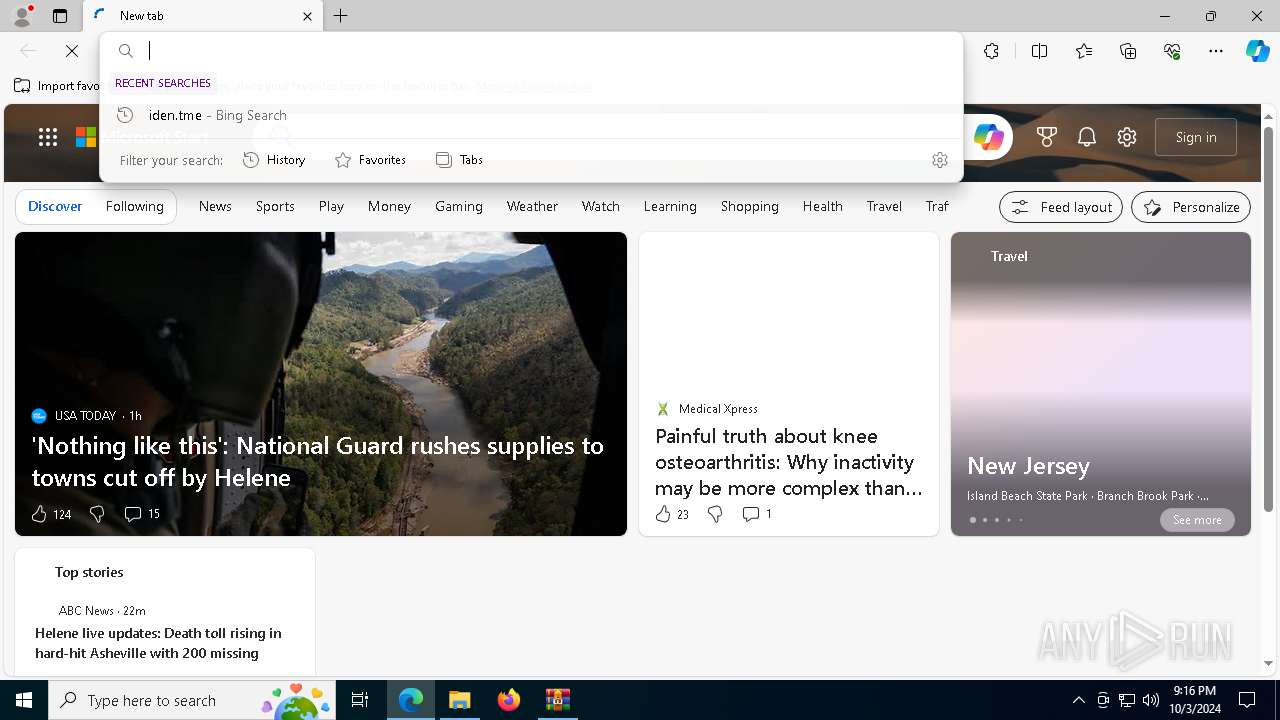1280x720 pixels.
Task: Open File Explorer from taskbar
Action: pyautogui.click(x=459, y=700)
